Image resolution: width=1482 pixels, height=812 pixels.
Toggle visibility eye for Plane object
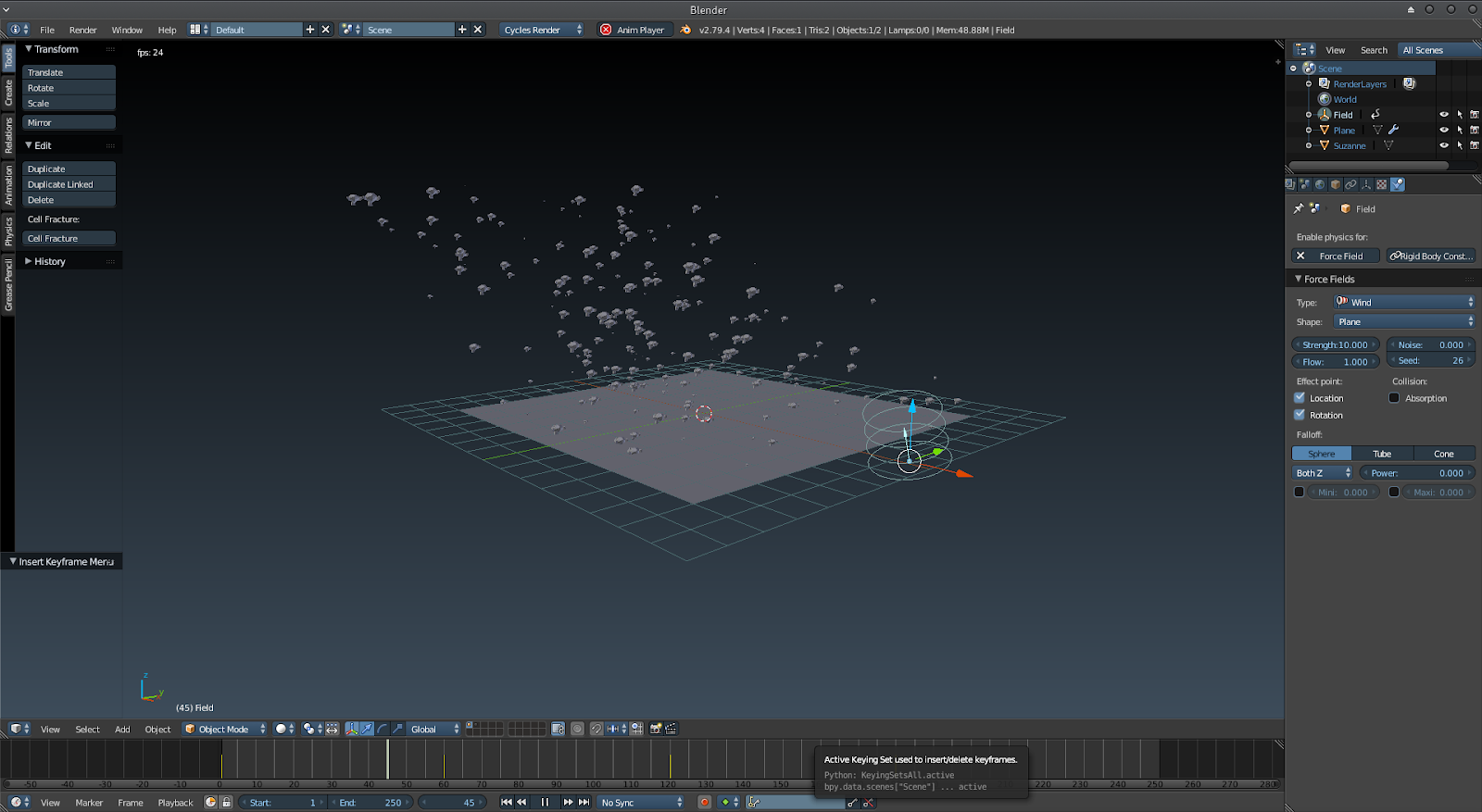click(1443, 130)
